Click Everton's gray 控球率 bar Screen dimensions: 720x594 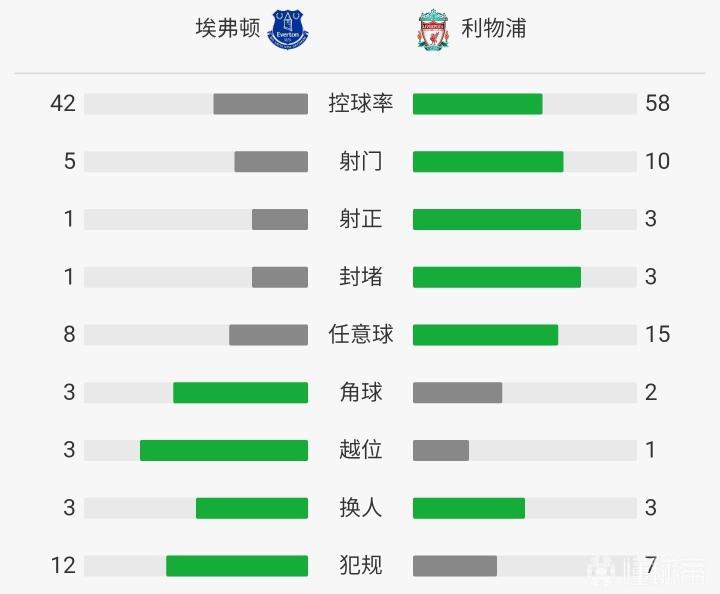260,104
